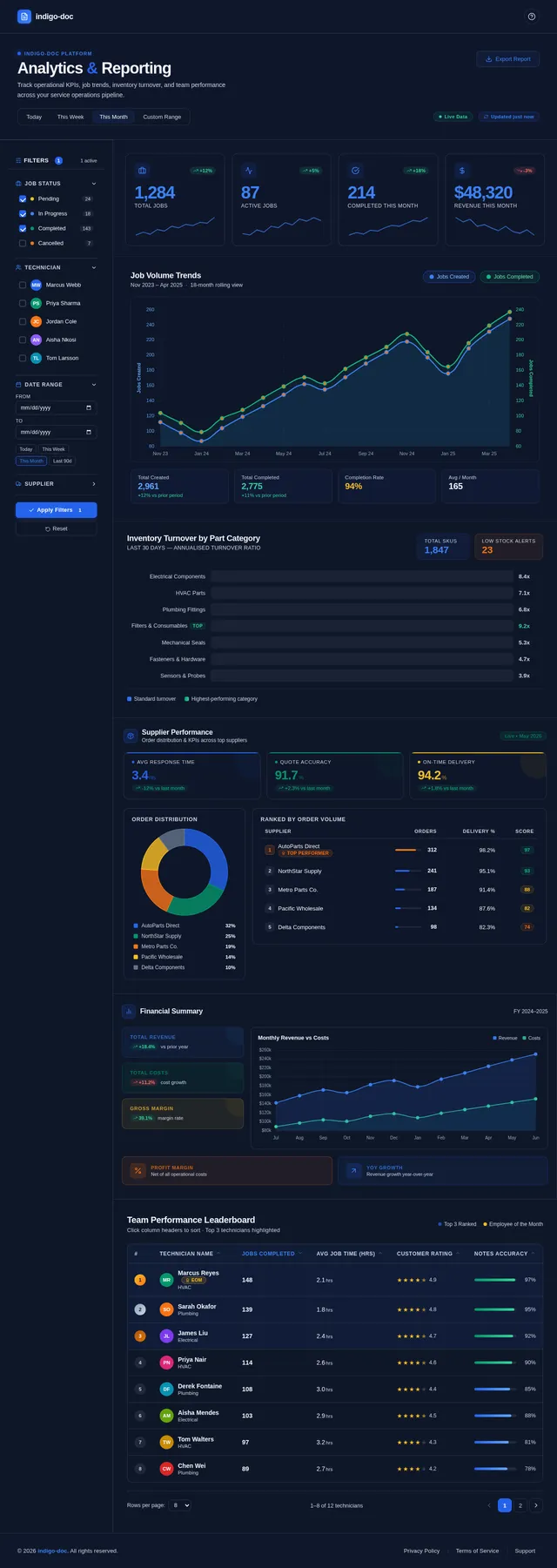
Task: Click the Profit Margin percent icon
Action: pos(138,1171)
